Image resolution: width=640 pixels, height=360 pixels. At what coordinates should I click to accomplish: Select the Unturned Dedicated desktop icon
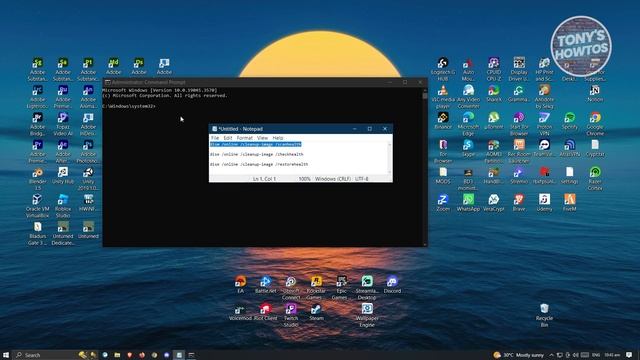point(63,233)
